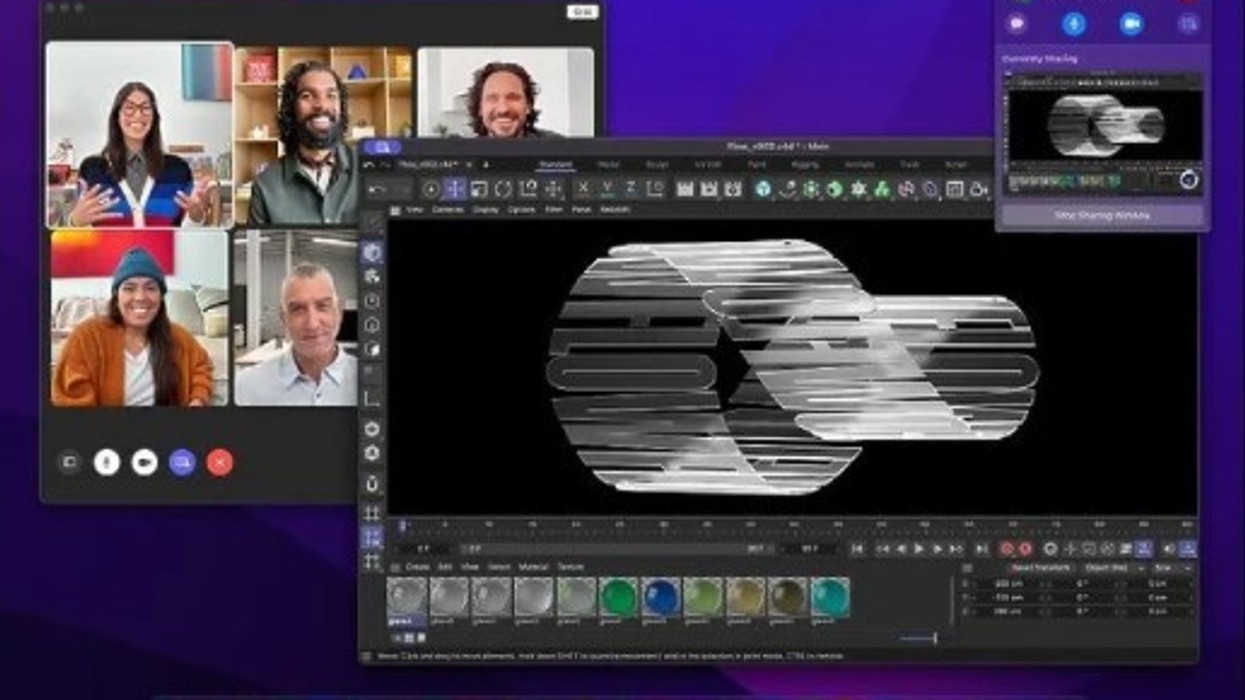
Task: Switch to the Standard layout tab
Action: [x=555, y=164]
